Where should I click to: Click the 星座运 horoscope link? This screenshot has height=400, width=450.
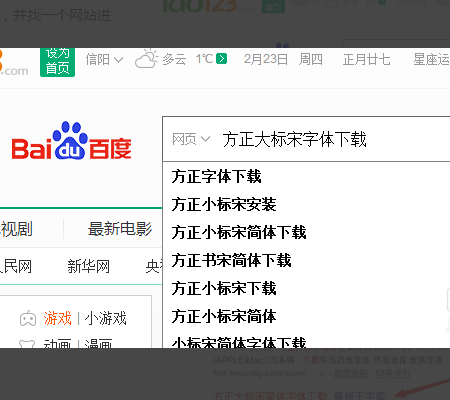[431, 60]
